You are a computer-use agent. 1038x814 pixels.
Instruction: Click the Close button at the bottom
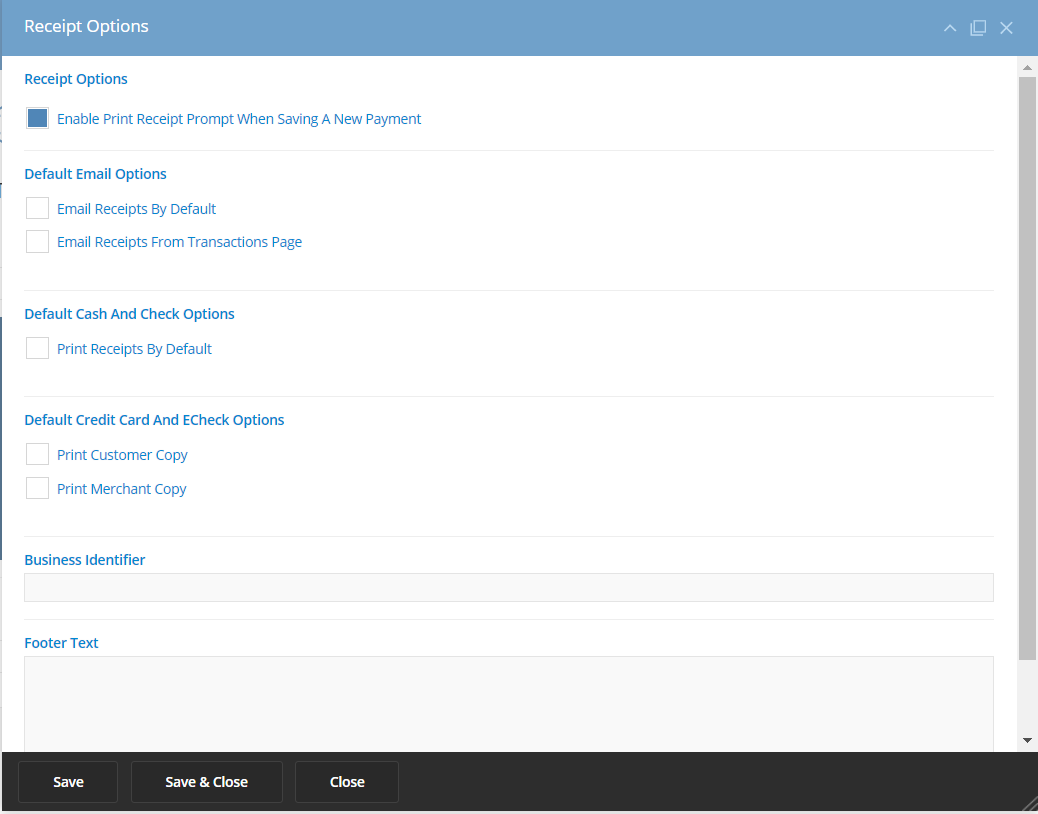[346, 781]
